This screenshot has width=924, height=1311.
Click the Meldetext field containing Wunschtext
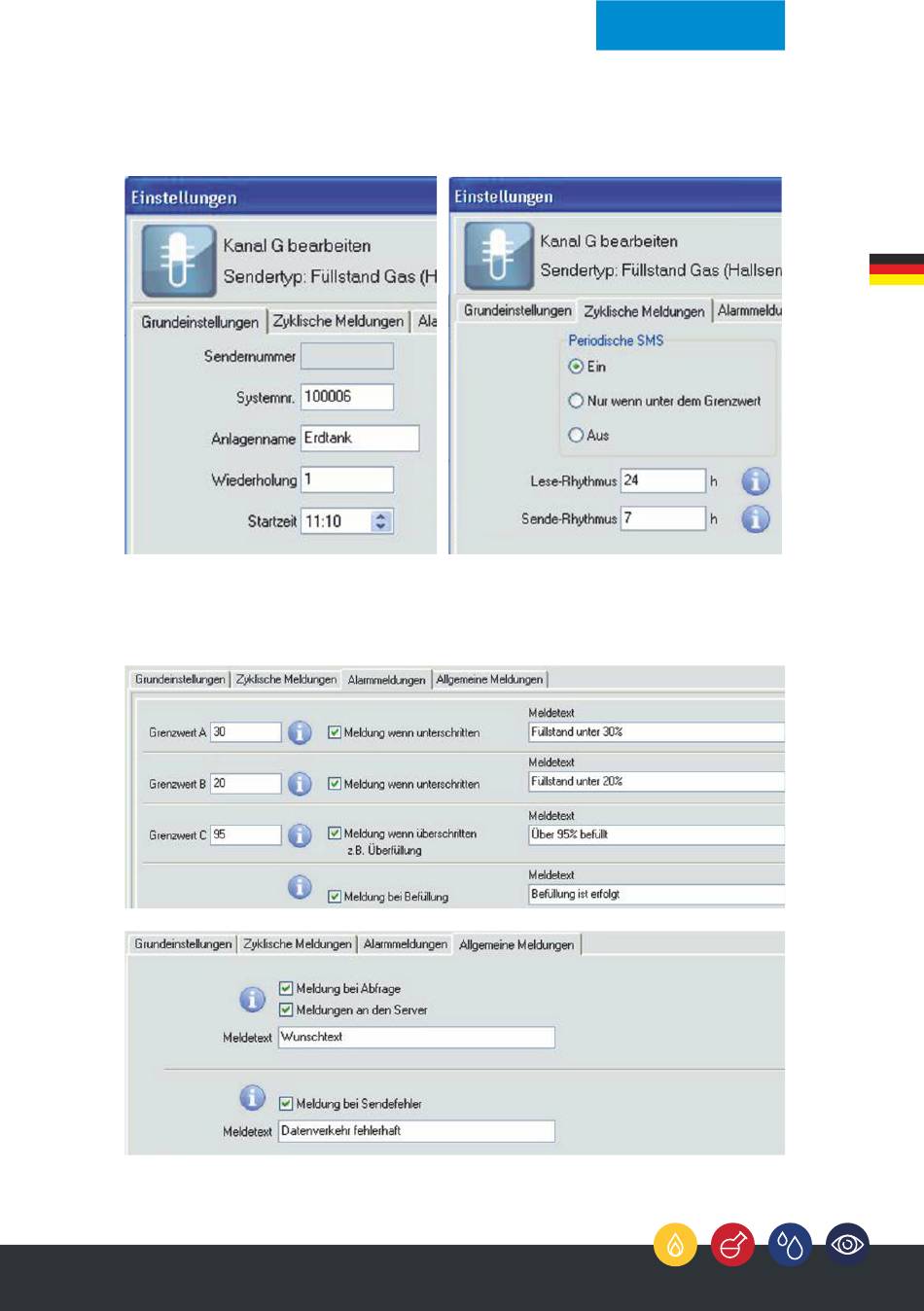tap(416, 1037)
